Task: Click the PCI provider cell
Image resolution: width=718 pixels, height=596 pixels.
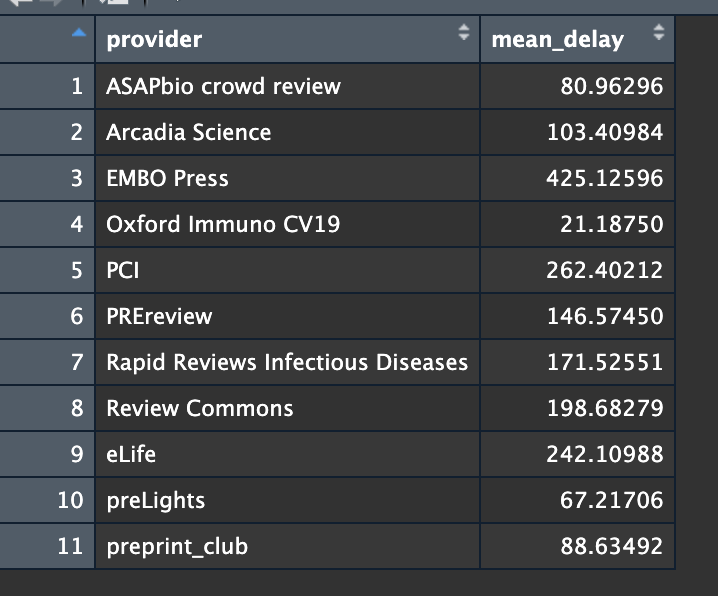Action: pos(123,270)
